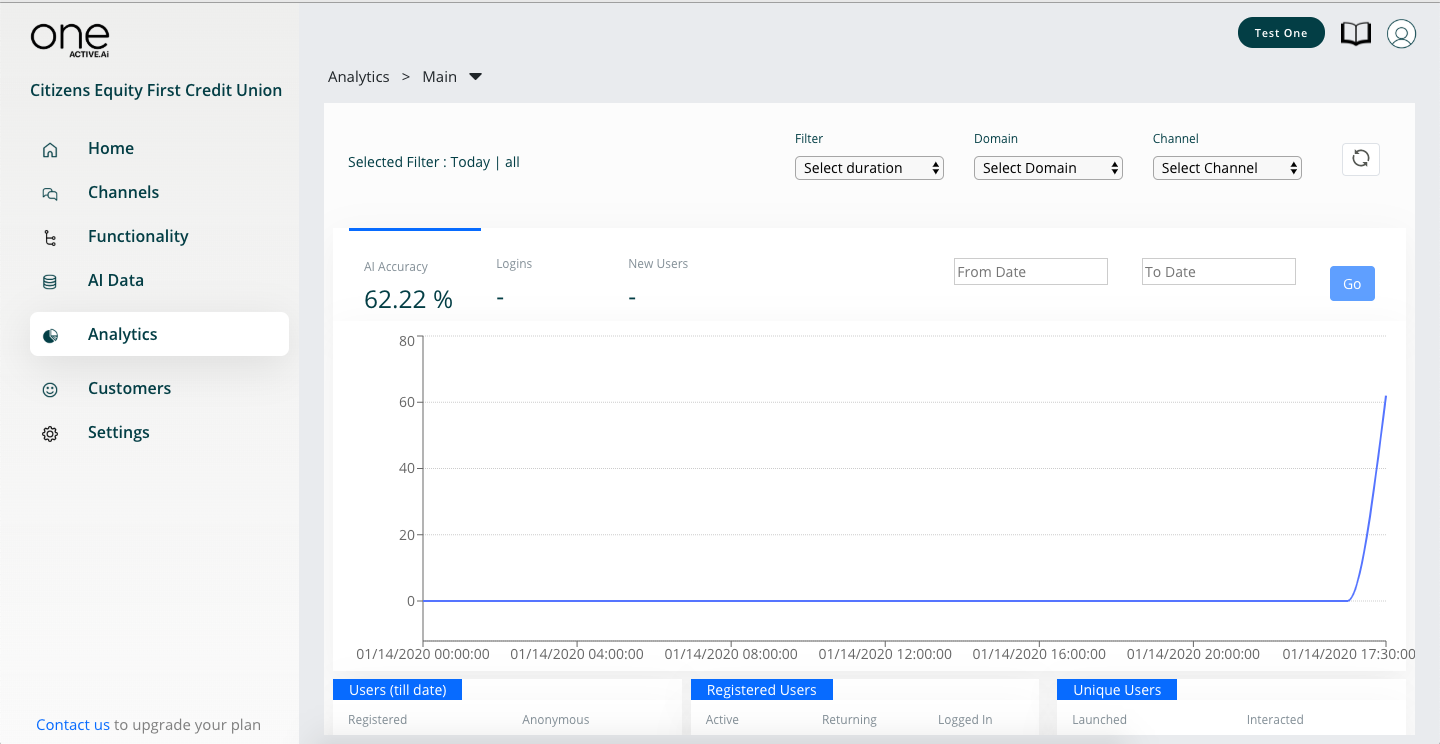
Task: Click the 'Selected Filter : Today' text
Action: [419, 162]
